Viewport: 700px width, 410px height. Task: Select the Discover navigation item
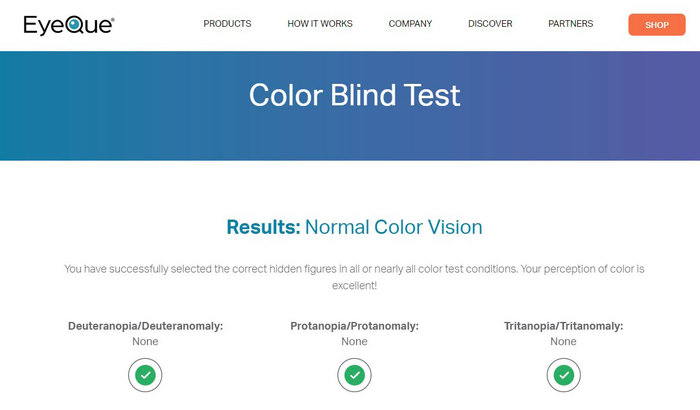[490, 24]
